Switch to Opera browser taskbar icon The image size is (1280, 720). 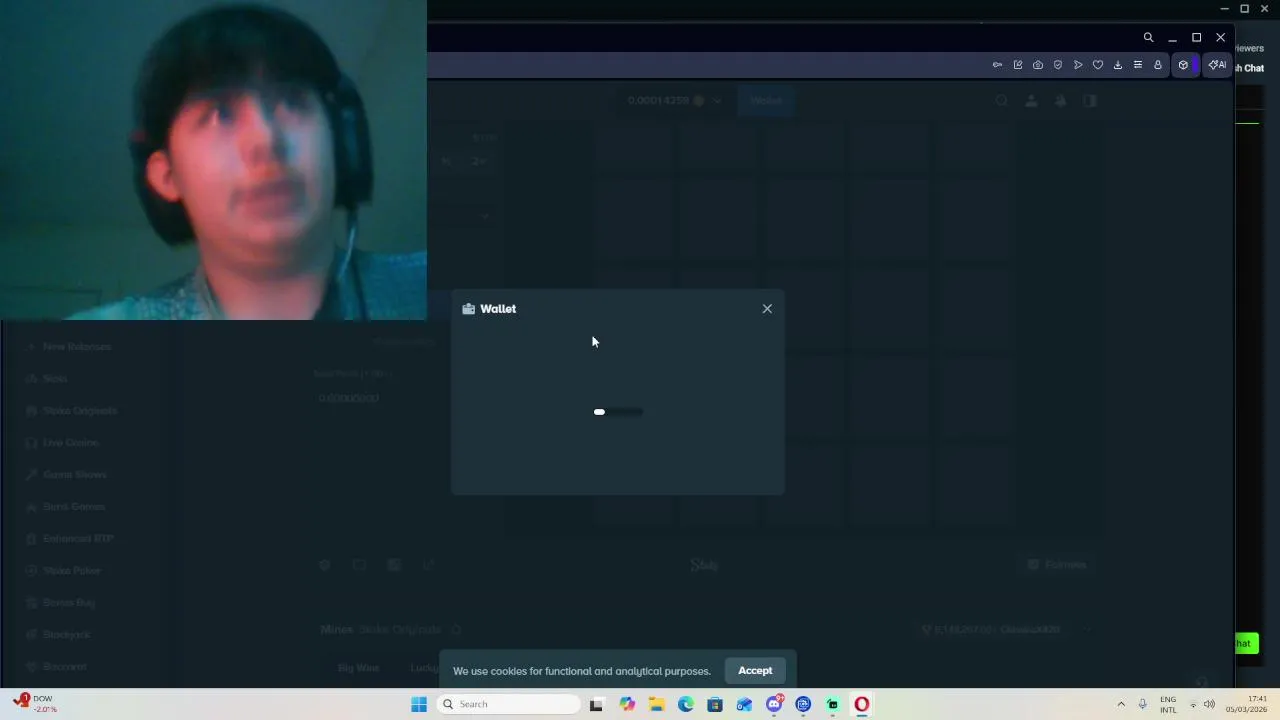862,704
